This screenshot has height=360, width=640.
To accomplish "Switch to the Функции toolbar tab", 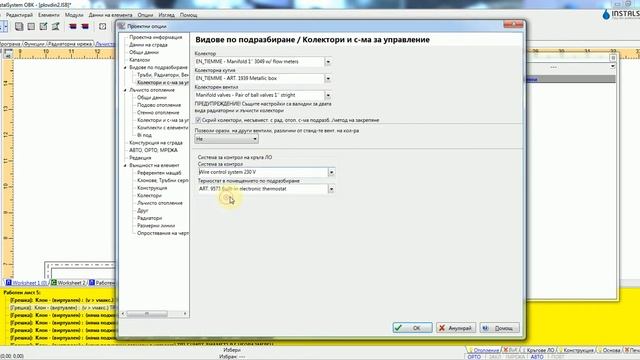I will pos(34,44).
